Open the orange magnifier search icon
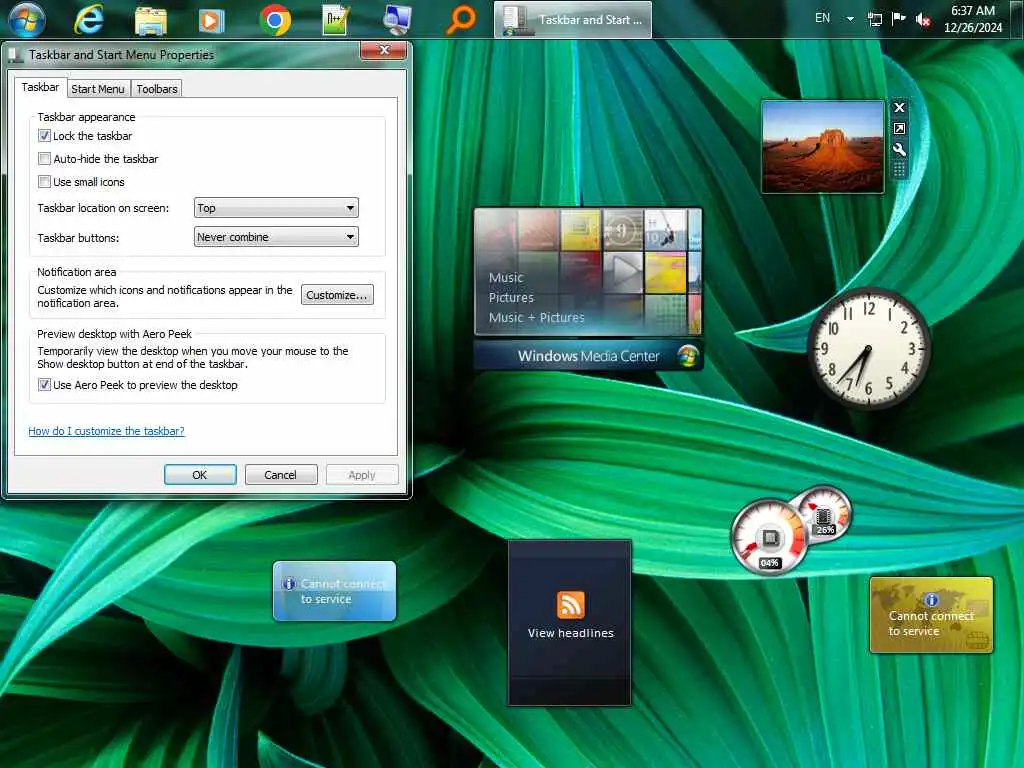 point(461,20)
